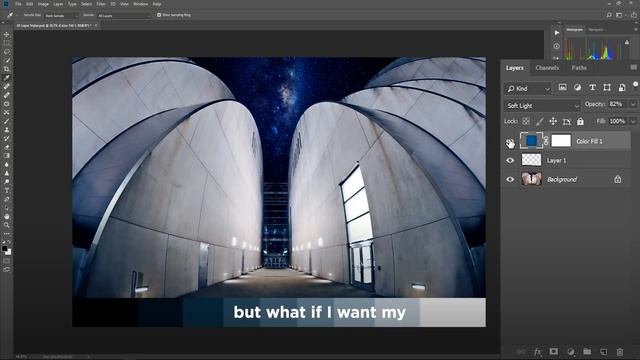Filter layers by shape layers
The image size is (640, 360).
tap(607, 87)
